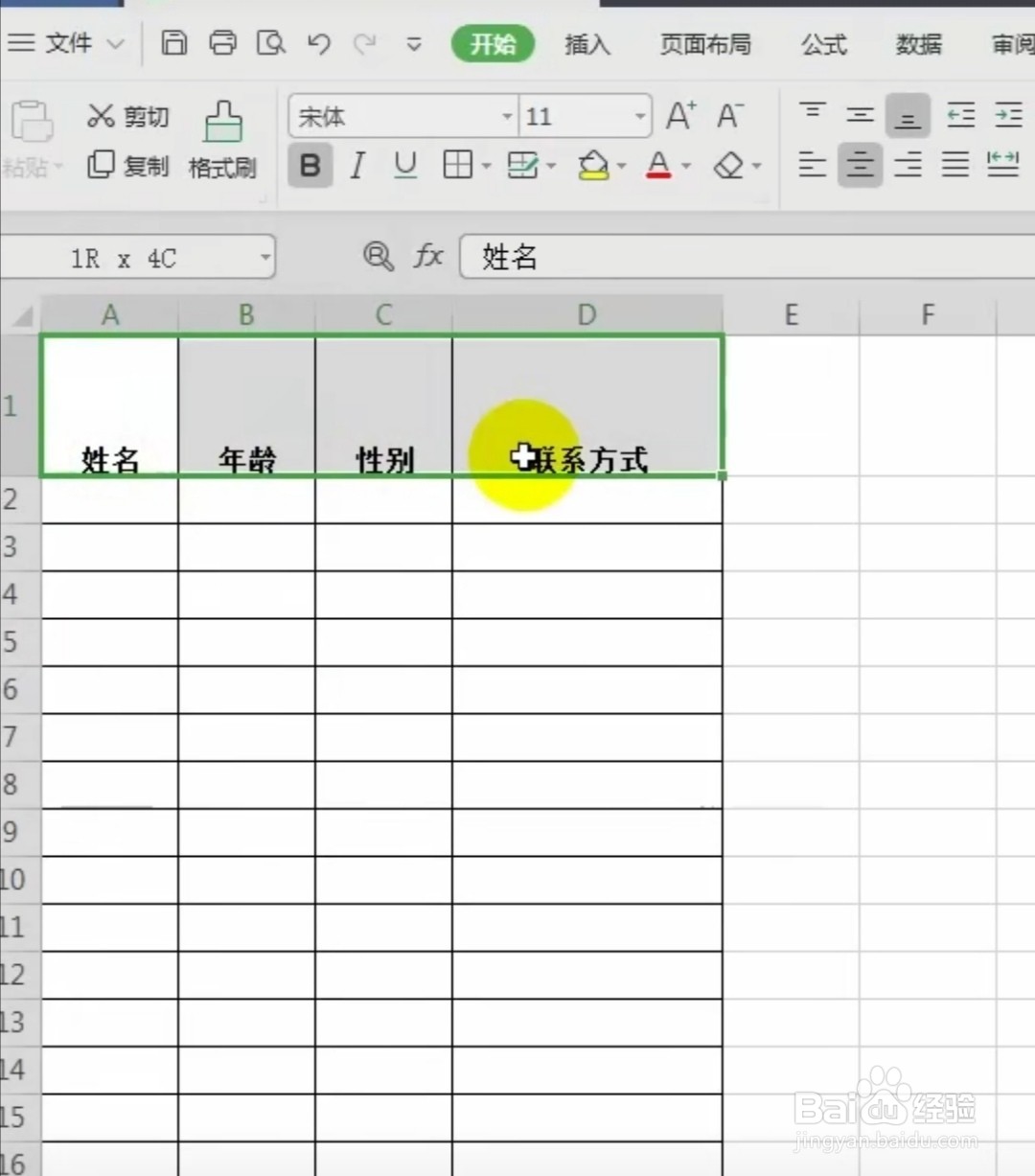The image size is (1035, 1176).
Task: Click the 增大字号 (Increase font size) button
Action: click(x=680, y=115)
